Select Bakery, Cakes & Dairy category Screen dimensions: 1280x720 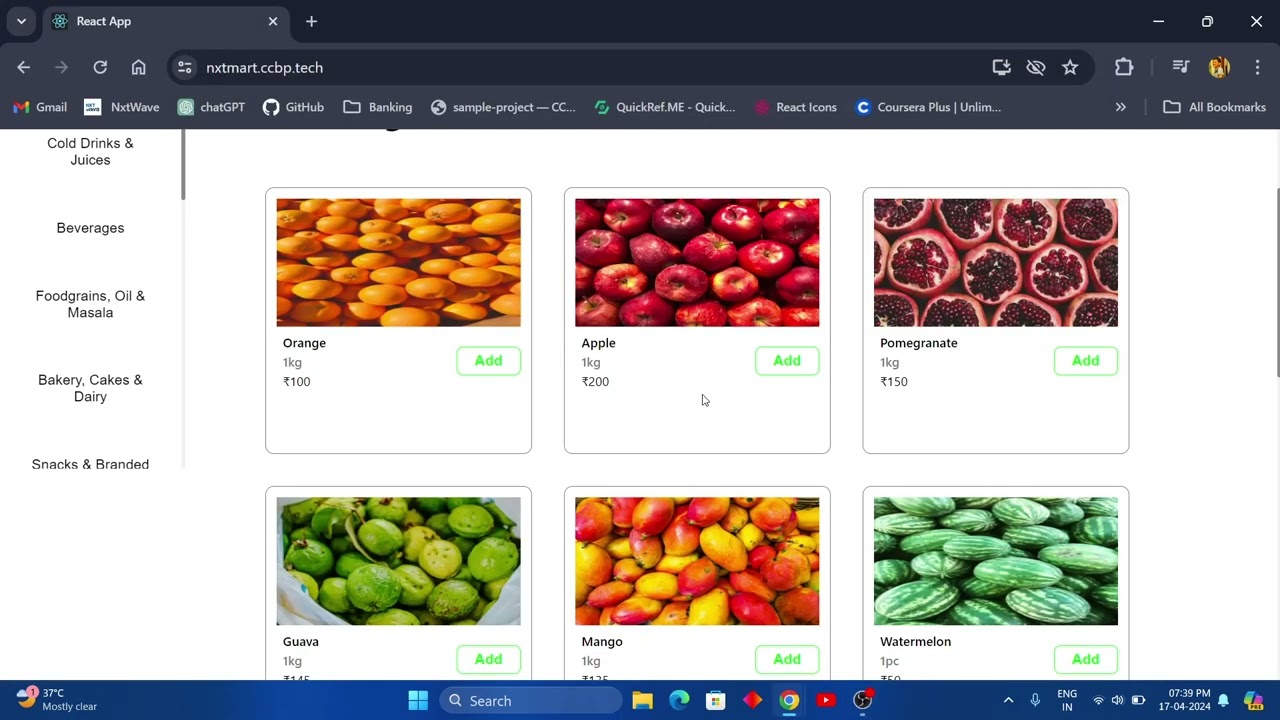click(x=90, y=388)
